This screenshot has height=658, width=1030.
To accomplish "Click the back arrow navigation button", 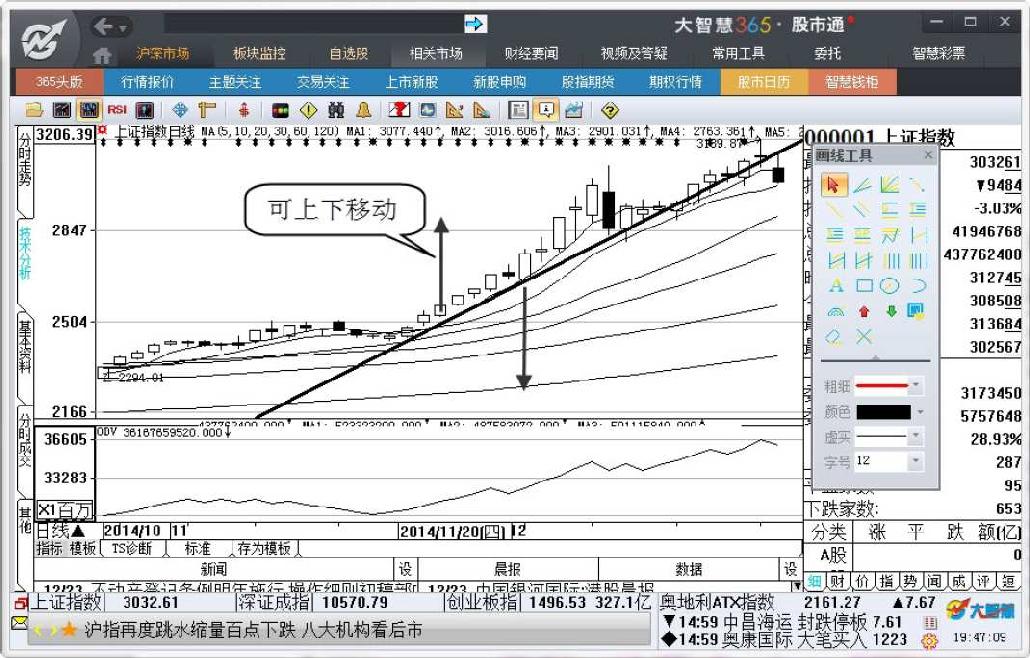I will [x=104, y=26].
